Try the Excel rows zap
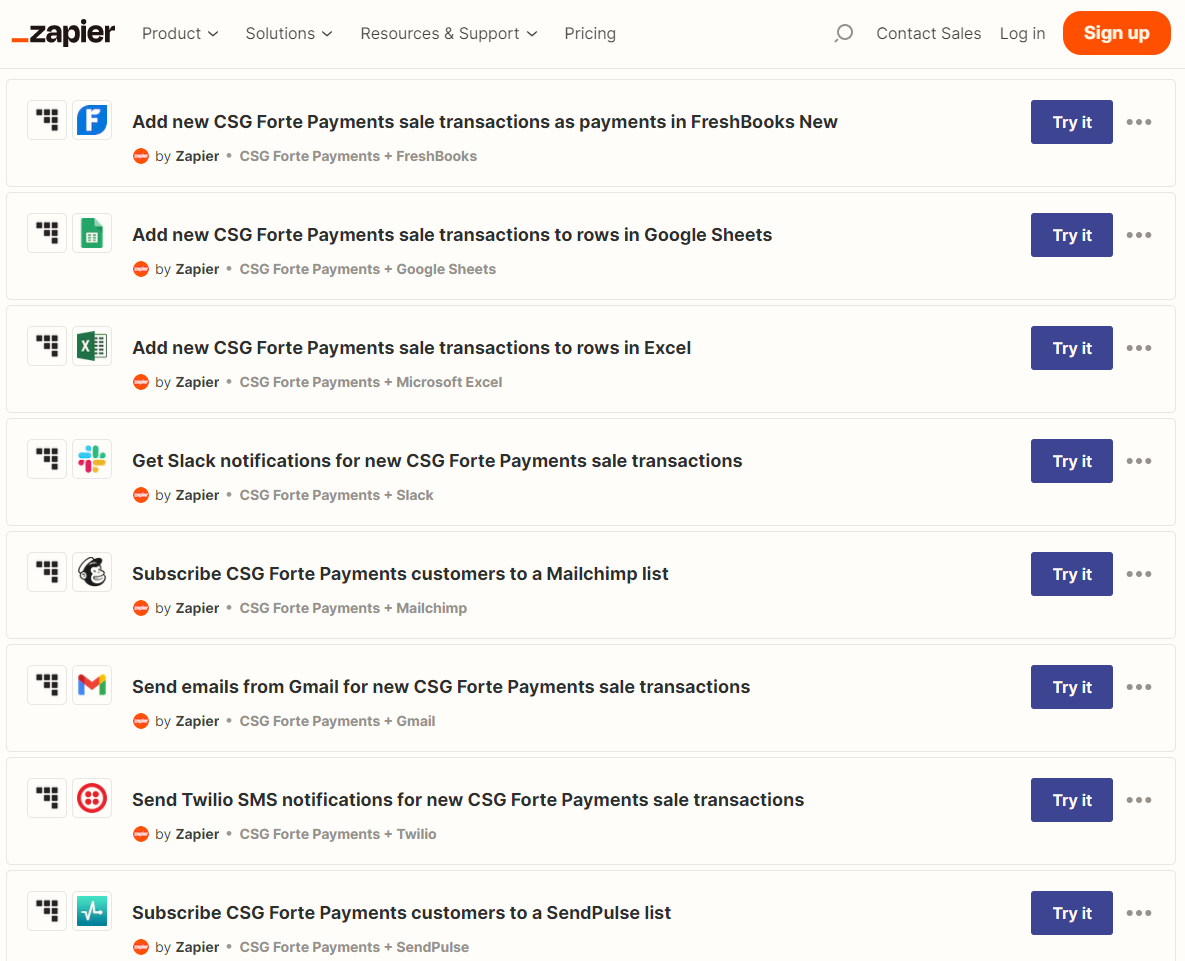 [x=1072, y=348]
